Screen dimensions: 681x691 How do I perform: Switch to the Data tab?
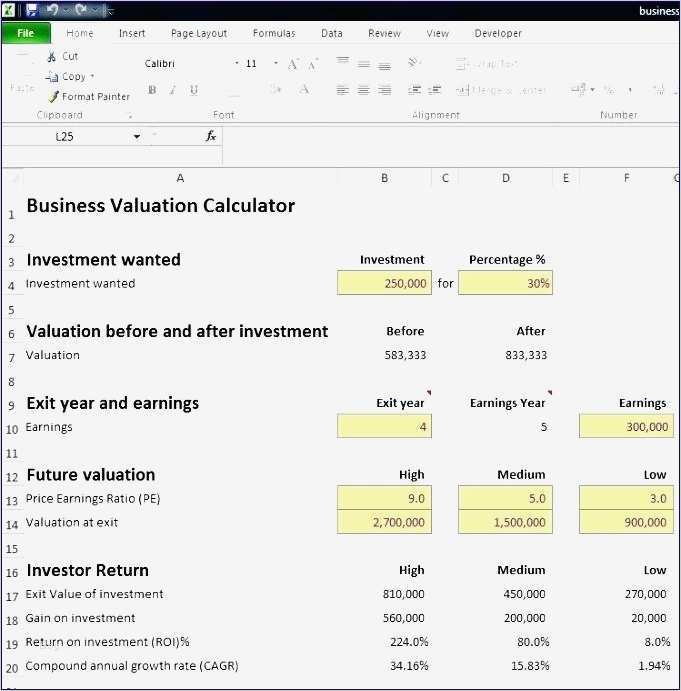tap(331, 33)
